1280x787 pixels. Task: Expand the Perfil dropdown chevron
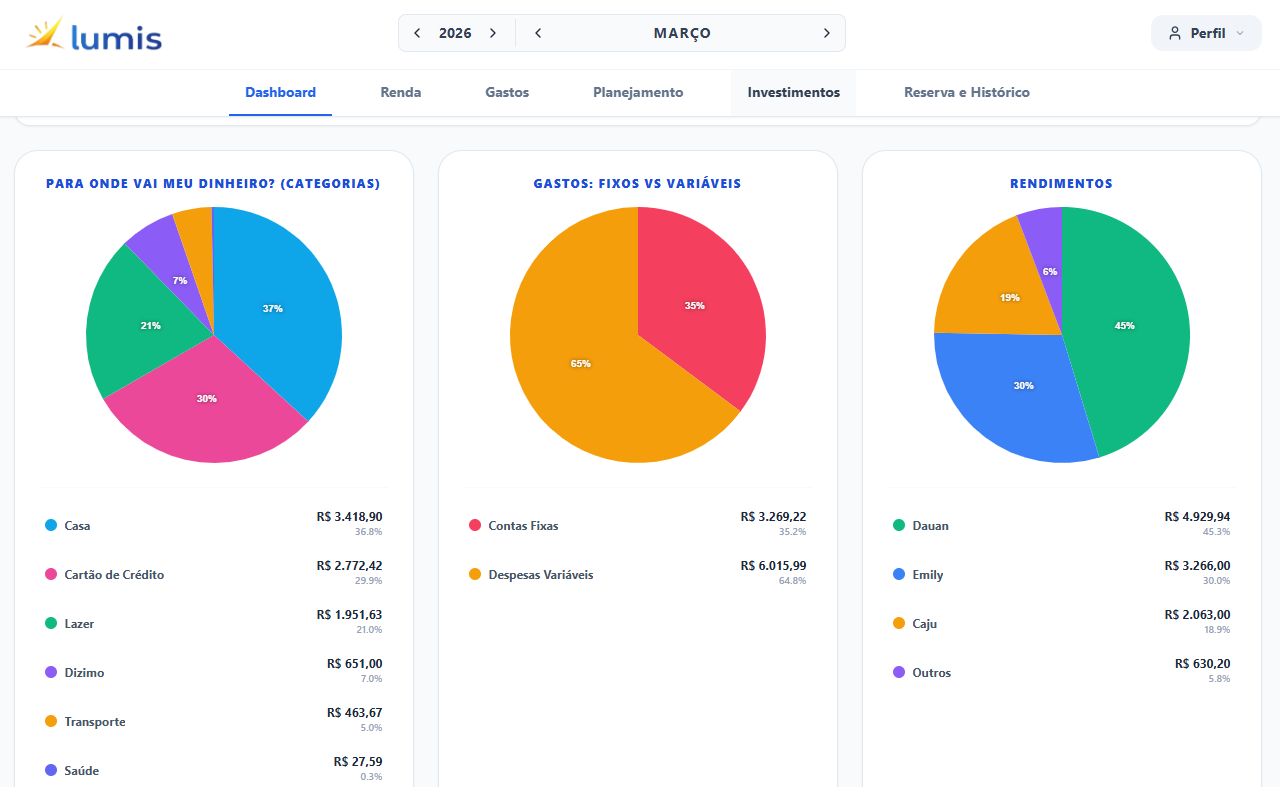click(x=1240, y=33)
